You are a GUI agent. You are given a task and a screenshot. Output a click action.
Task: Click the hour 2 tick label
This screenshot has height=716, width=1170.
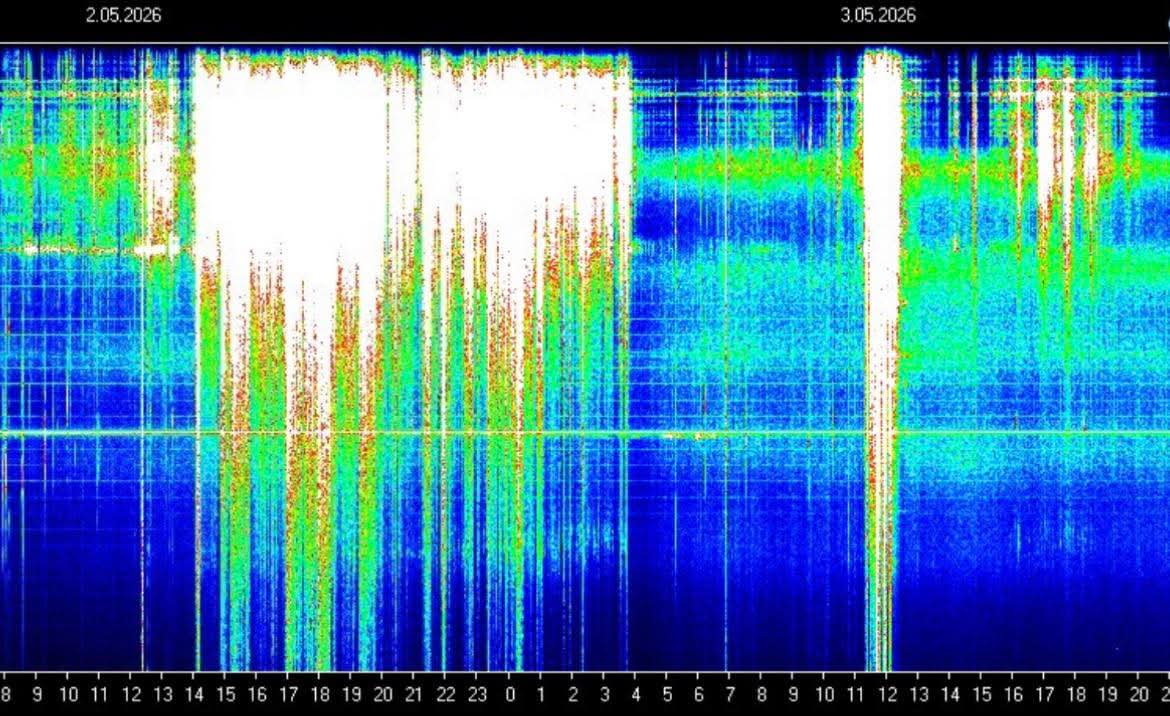572,695
